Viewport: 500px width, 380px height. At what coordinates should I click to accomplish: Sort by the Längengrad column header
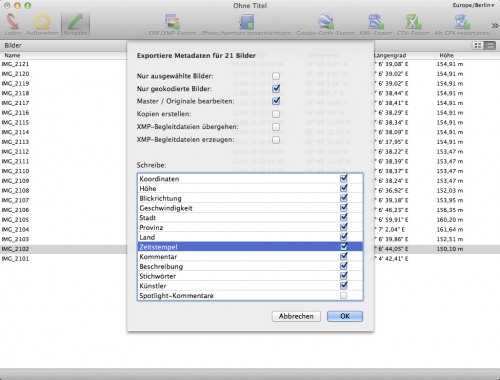[x=390, y=55]
